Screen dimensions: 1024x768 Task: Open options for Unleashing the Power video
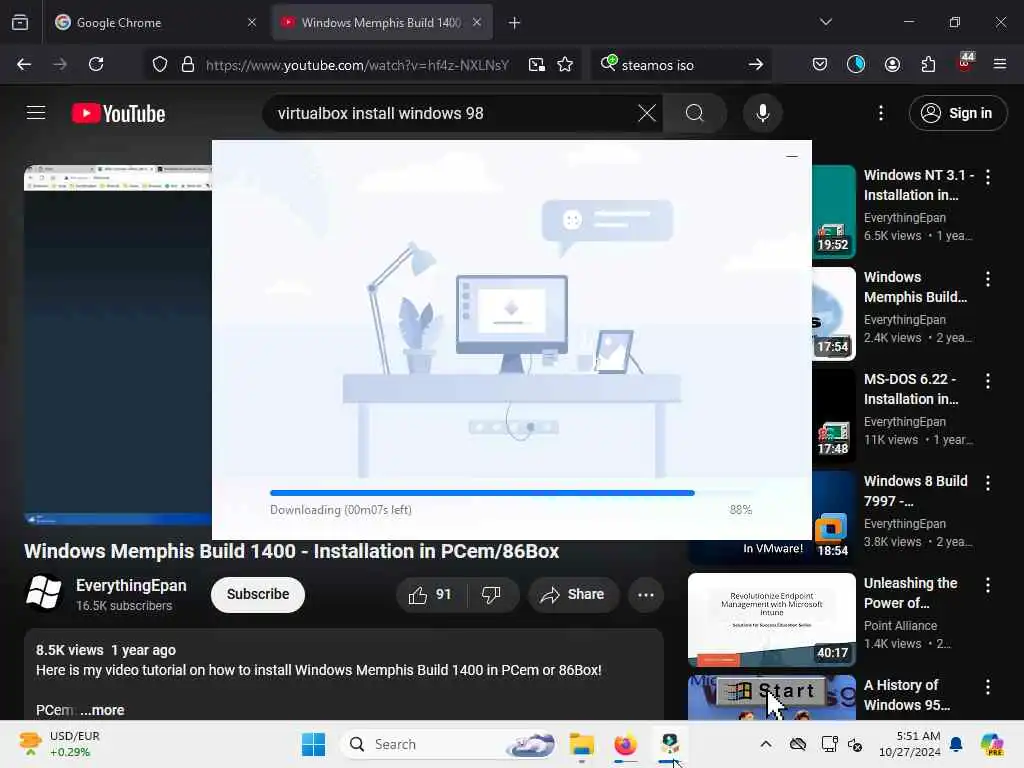[988, 585]
